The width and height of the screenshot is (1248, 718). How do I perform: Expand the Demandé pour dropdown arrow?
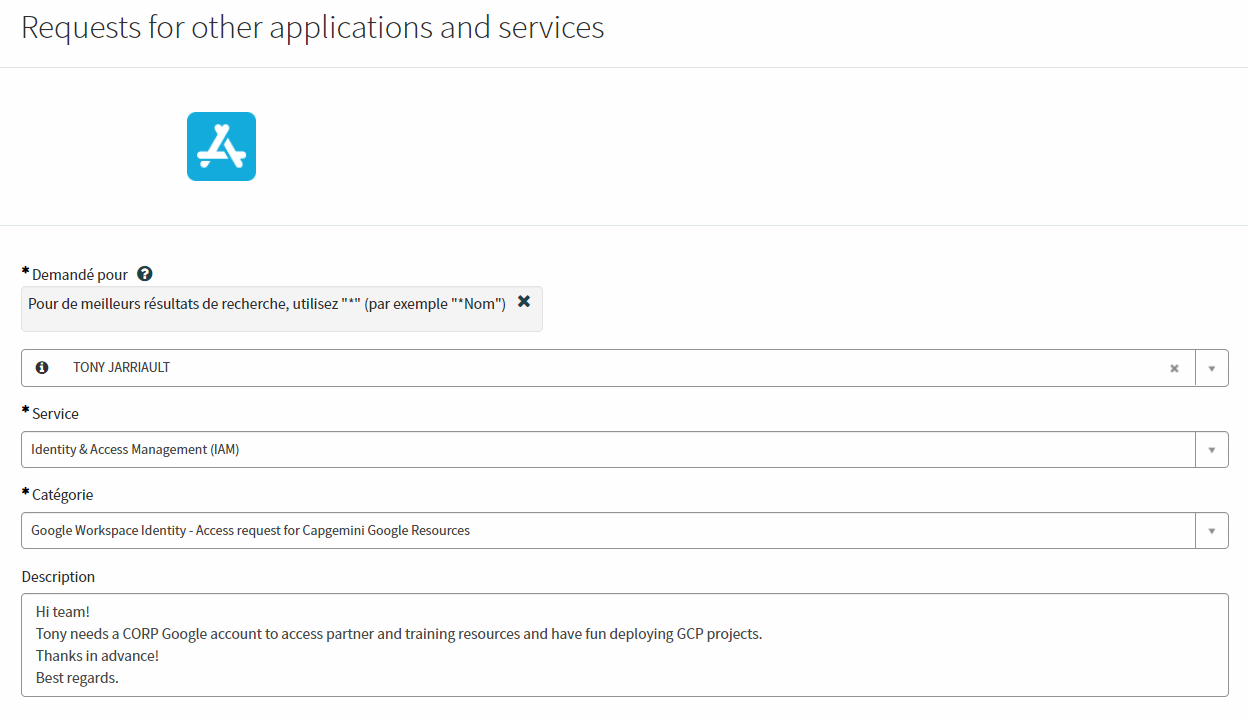[1211, 368]
